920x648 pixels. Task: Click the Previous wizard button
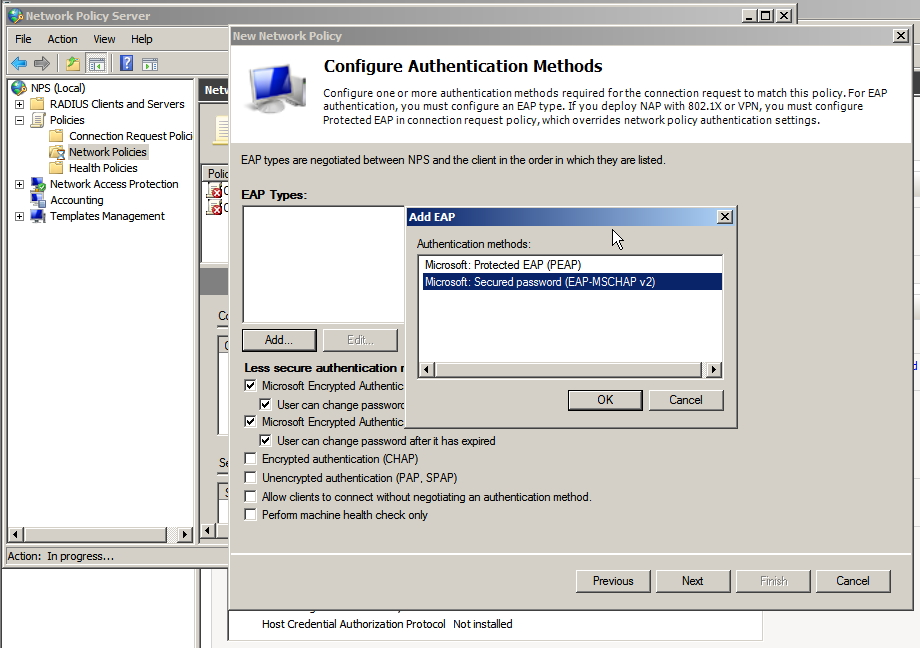coord(613,581)
